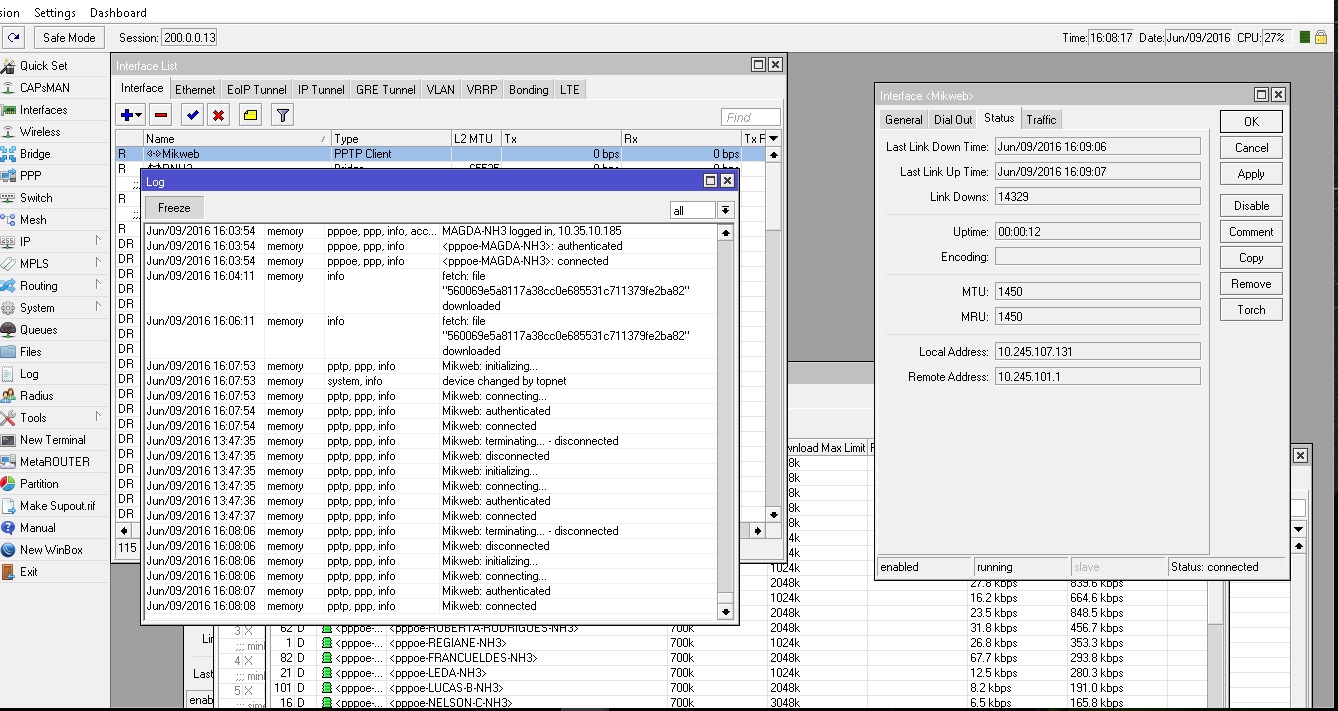Expand the Routing submenu in the sidebar

(38, 286)
